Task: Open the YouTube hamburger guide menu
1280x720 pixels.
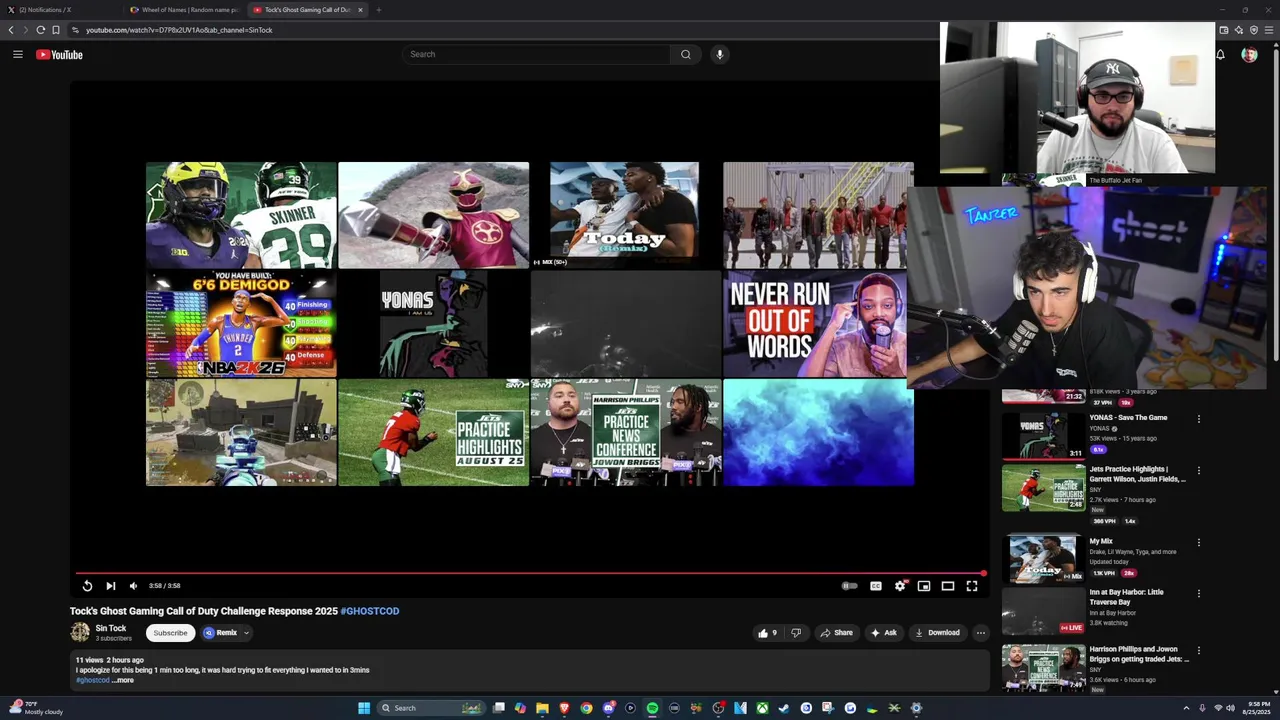Action: [17, 54]
